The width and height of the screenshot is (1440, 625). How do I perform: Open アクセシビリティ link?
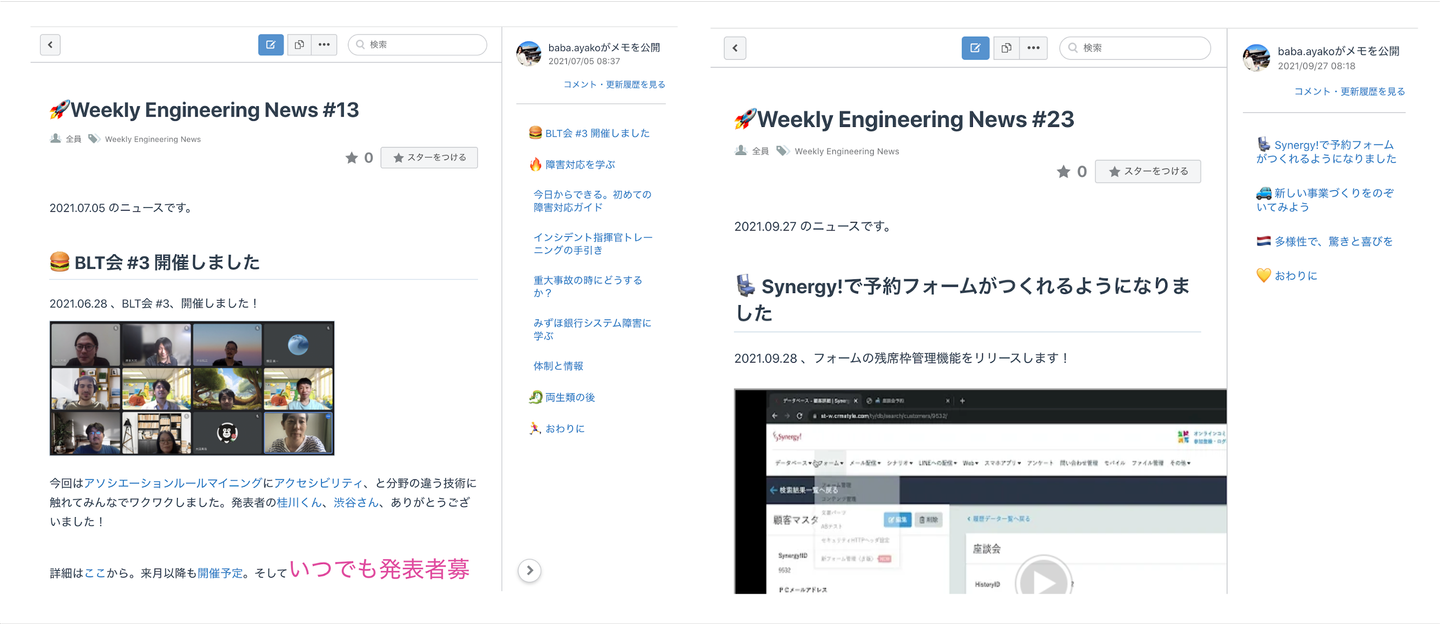point(318,483)
